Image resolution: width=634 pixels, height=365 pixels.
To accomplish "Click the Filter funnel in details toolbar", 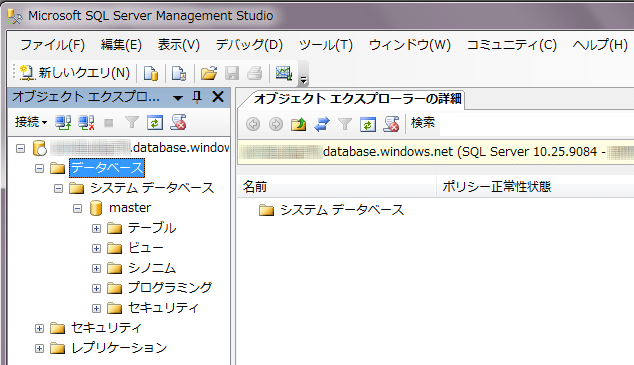I will pos(344,124).
